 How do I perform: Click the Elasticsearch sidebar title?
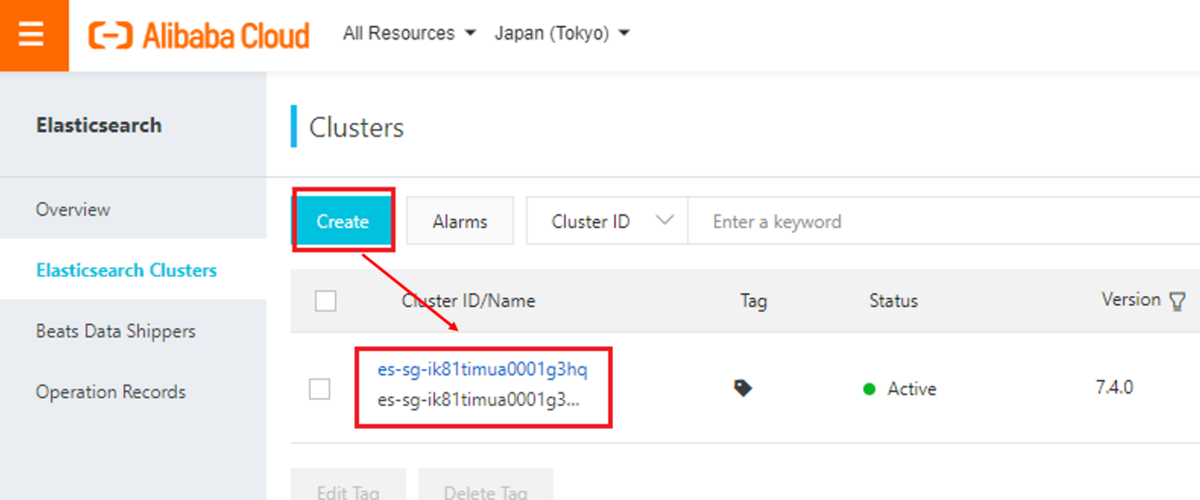[99, 125]
